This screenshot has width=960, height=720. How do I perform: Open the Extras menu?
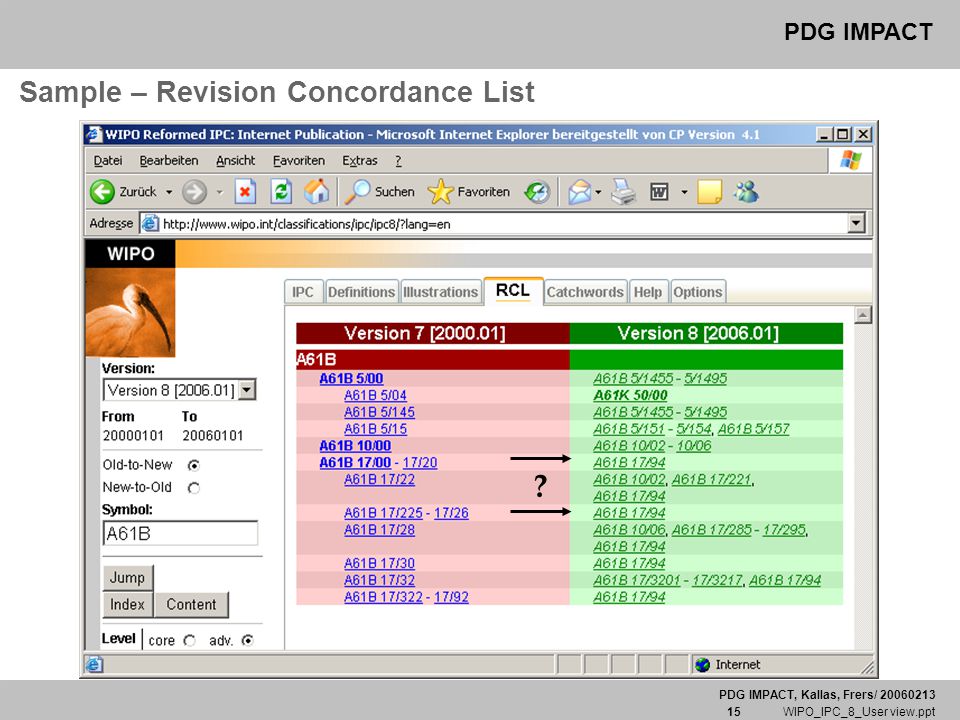coord(359,161)
